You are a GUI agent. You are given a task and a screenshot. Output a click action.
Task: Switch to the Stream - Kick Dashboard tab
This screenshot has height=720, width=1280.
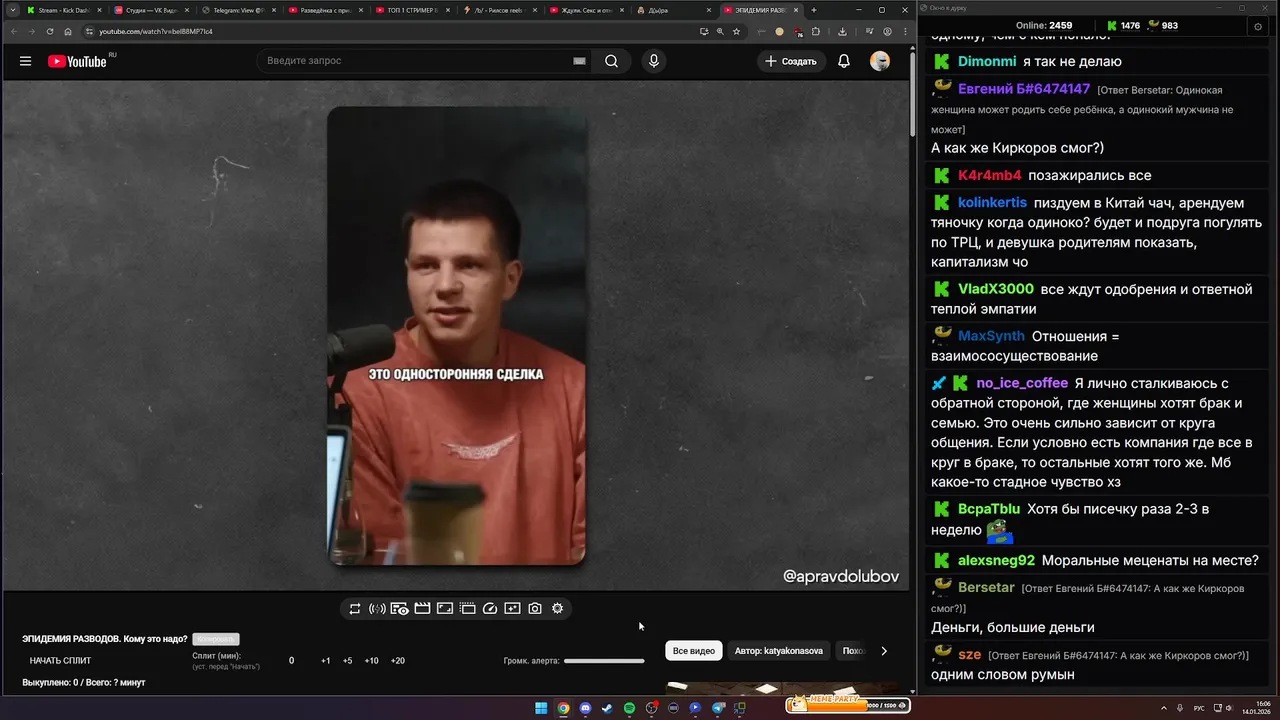point(62,10)
